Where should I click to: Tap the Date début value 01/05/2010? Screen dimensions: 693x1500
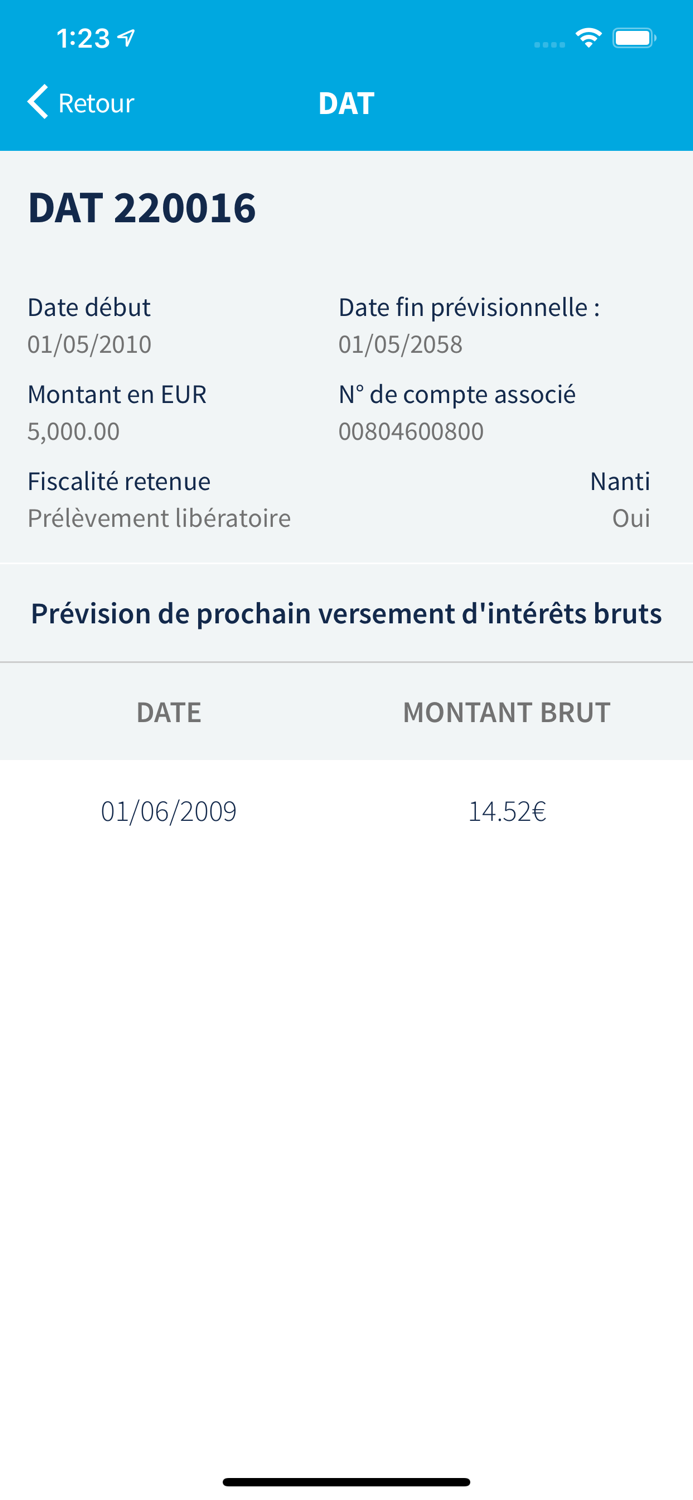[90, 343]
